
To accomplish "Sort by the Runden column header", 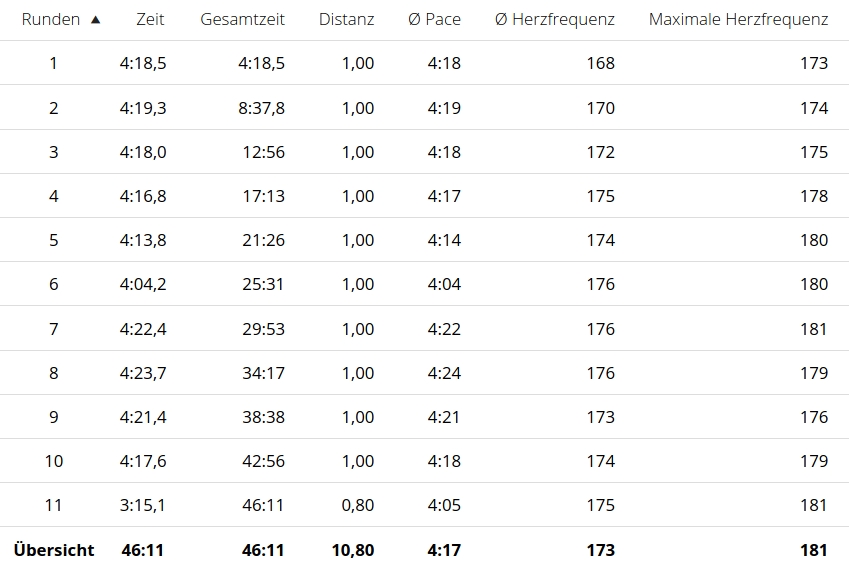I will pos(51,19).
